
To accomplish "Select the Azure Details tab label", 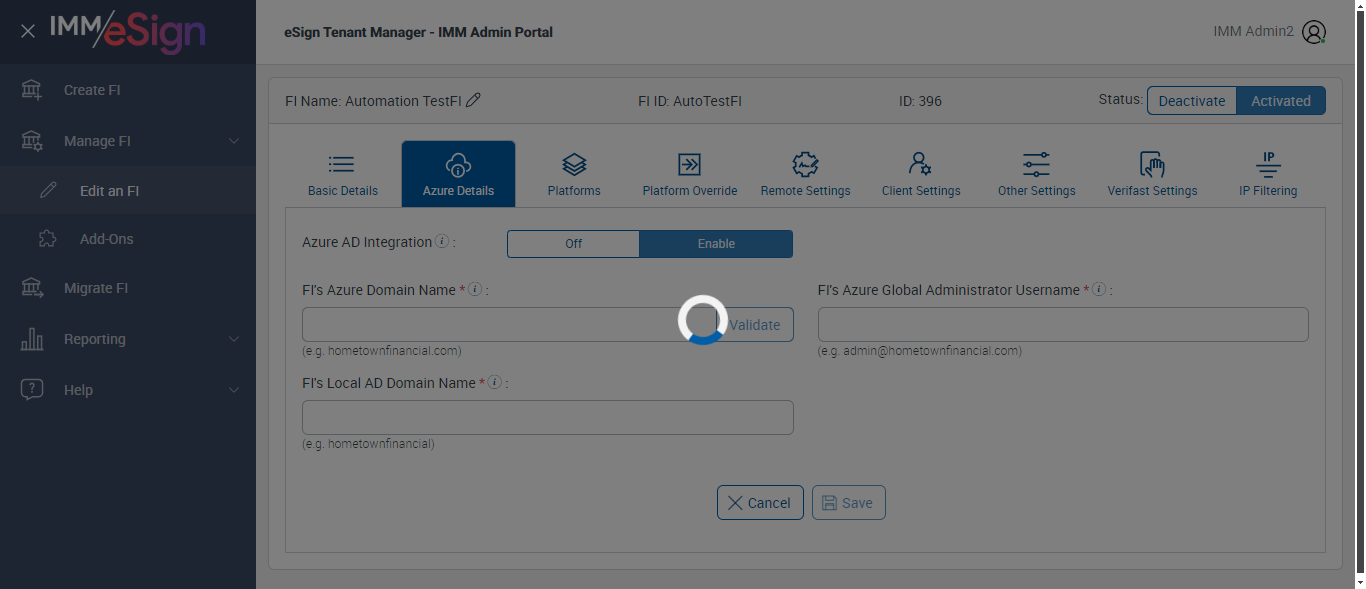I will click(x=458, y=191).
